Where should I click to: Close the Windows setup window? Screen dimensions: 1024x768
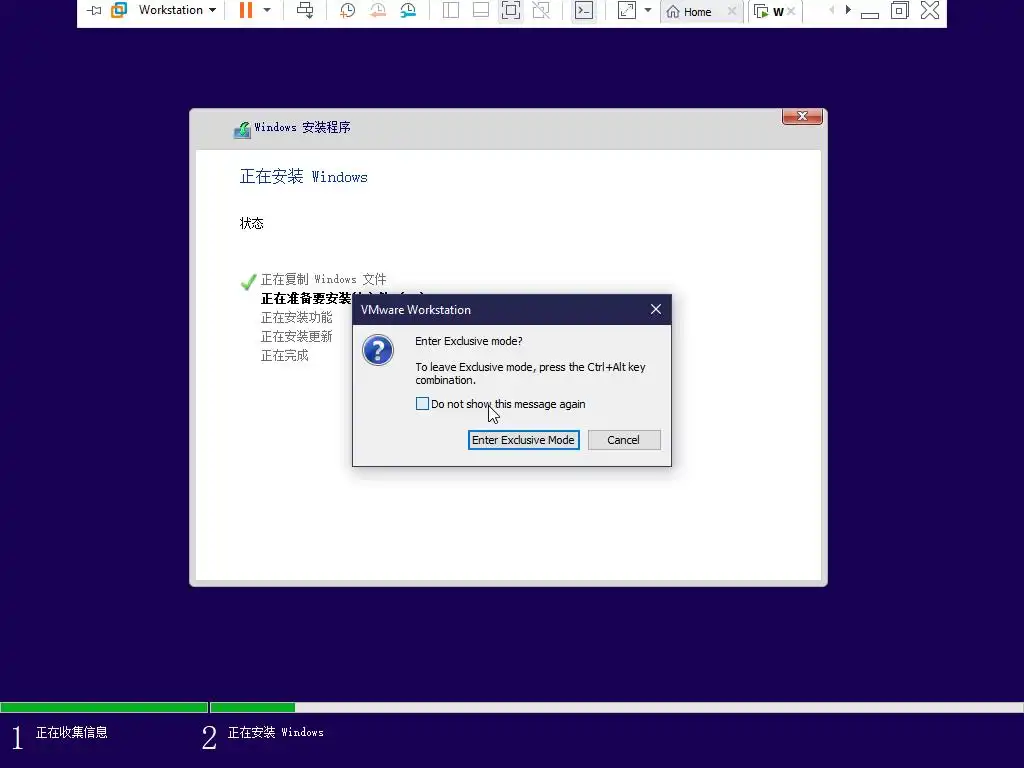[802, 116]
